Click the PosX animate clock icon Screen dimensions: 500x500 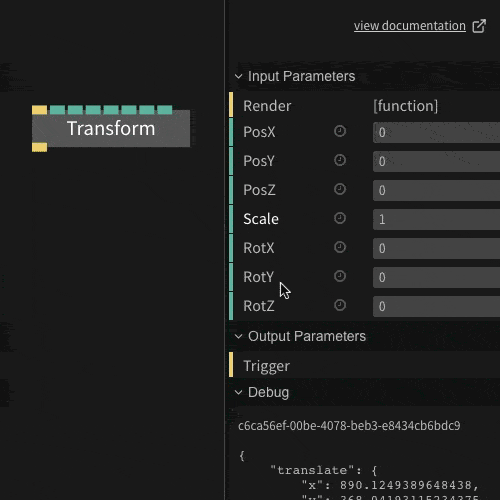point(340,131)
